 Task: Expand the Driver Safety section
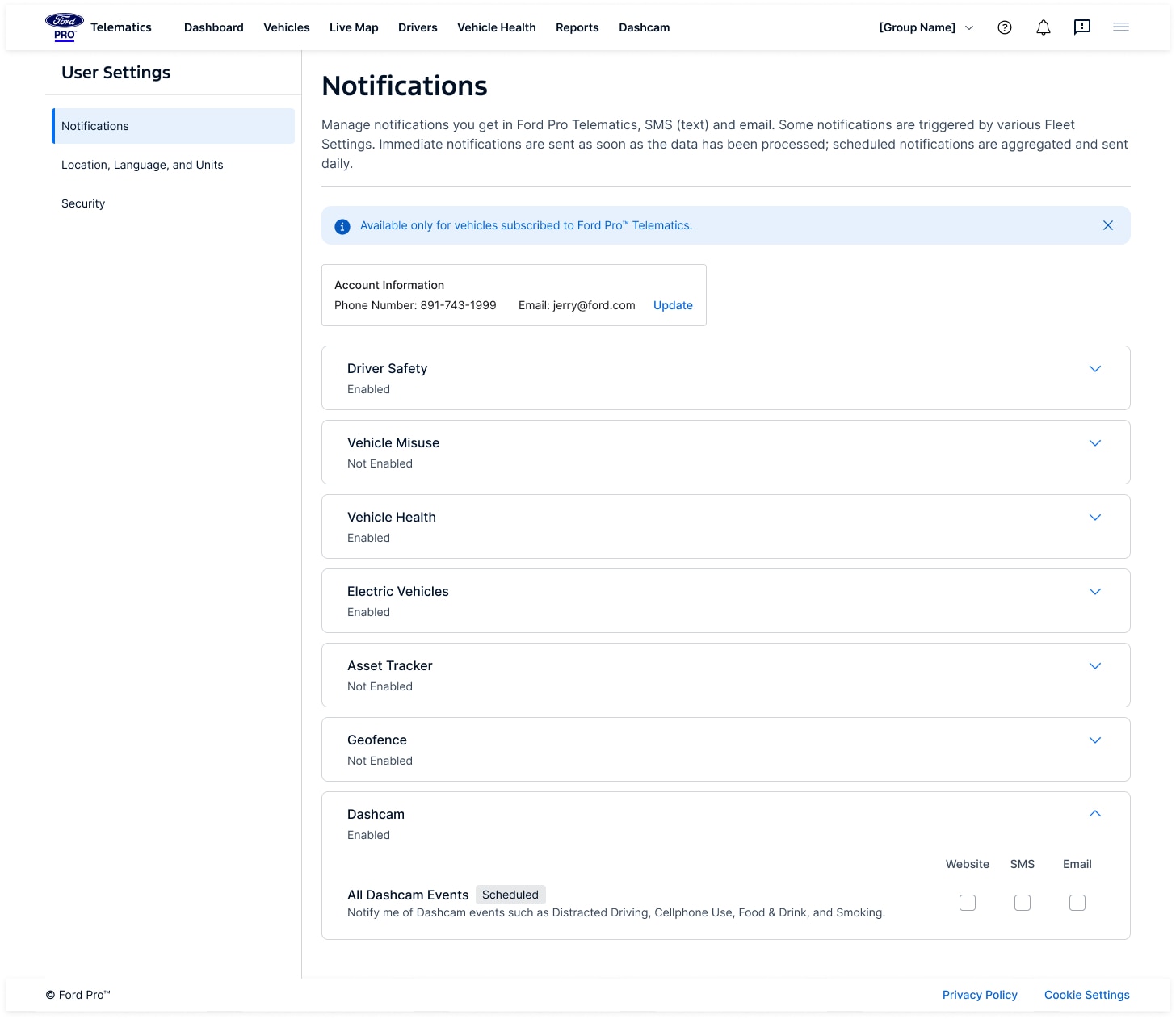pos(1094,369)
